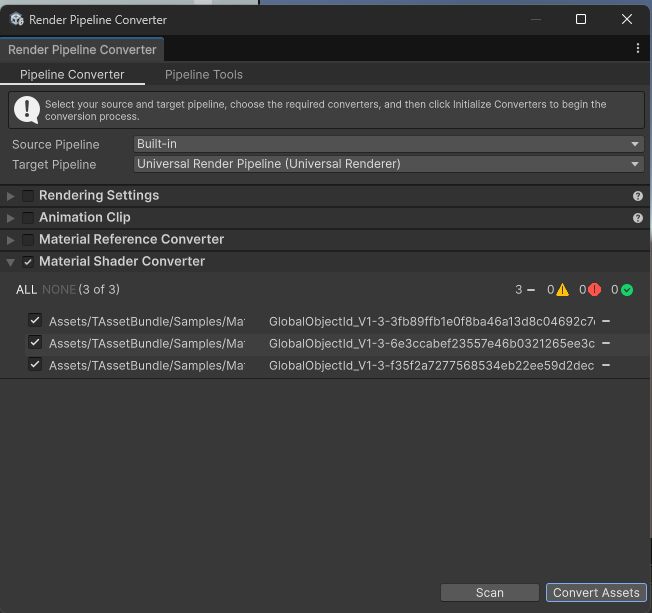
Task: Open help for Rendering Settings converter
Action: point(637,196)
